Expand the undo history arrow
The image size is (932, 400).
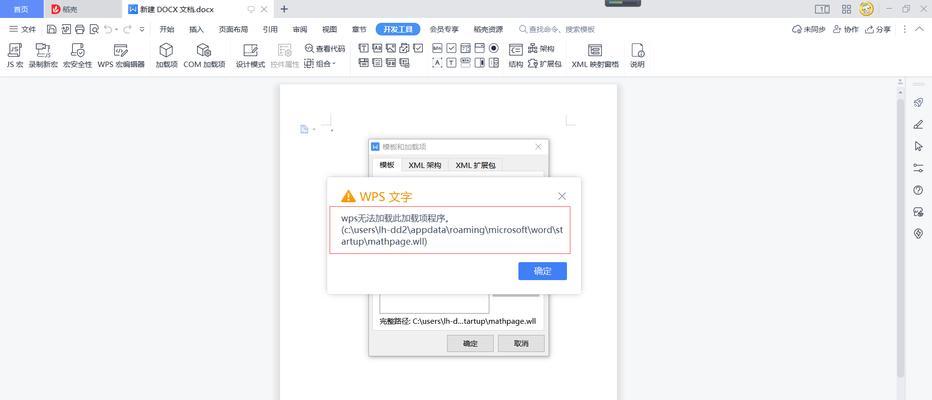tap(116, 29)
